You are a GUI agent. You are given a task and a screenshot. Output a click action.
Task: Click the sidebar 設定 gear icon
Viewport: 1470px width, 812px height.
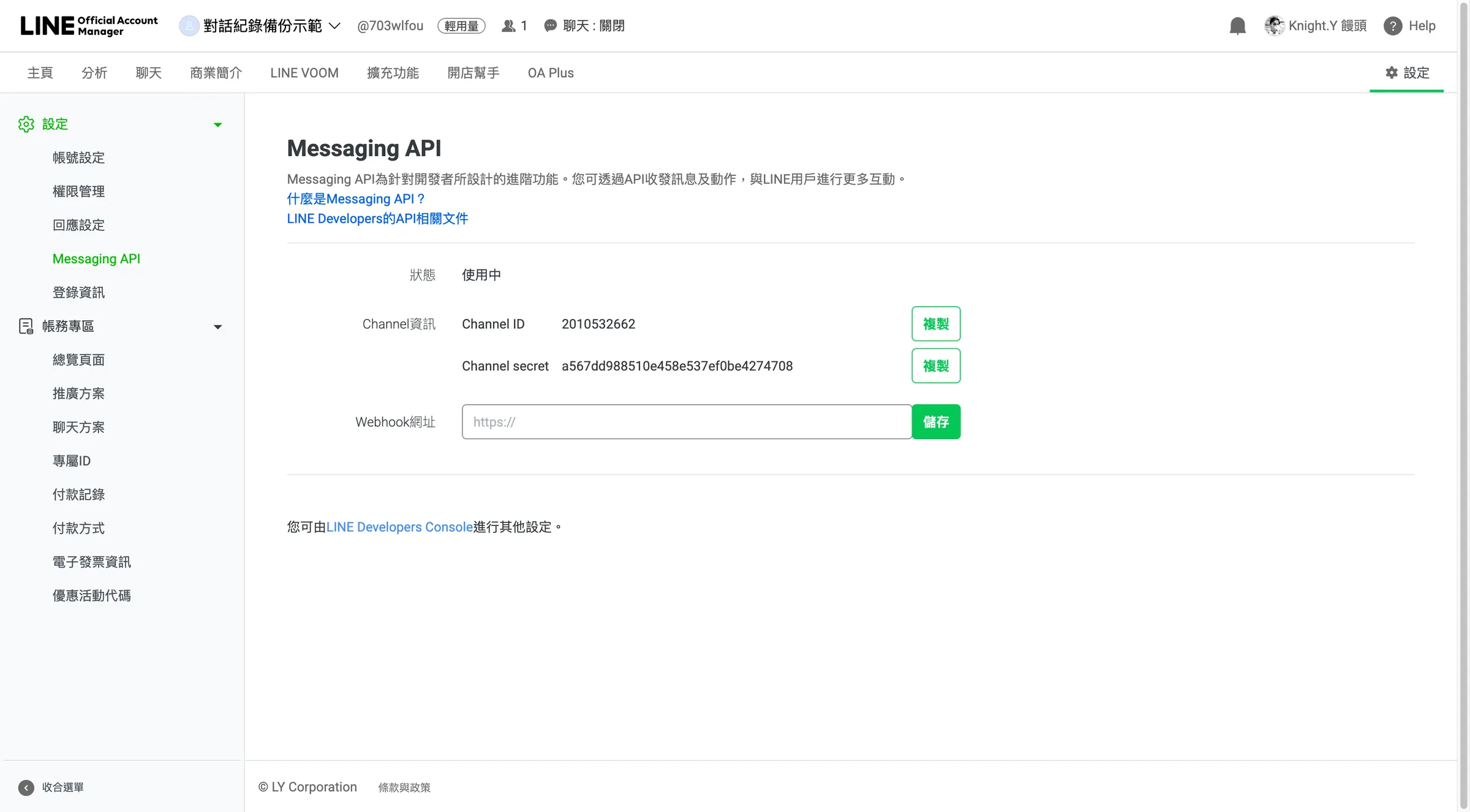point(26,124)
